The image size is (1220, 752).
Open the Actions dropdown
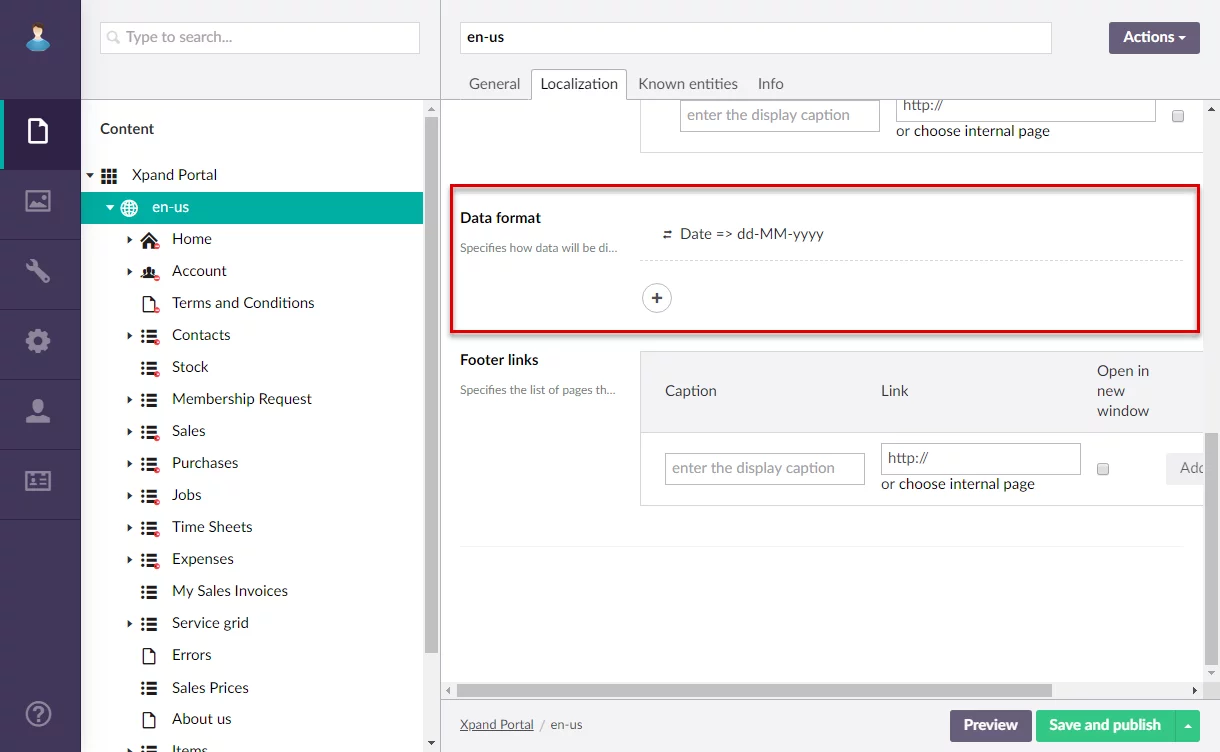point(1153,38)
